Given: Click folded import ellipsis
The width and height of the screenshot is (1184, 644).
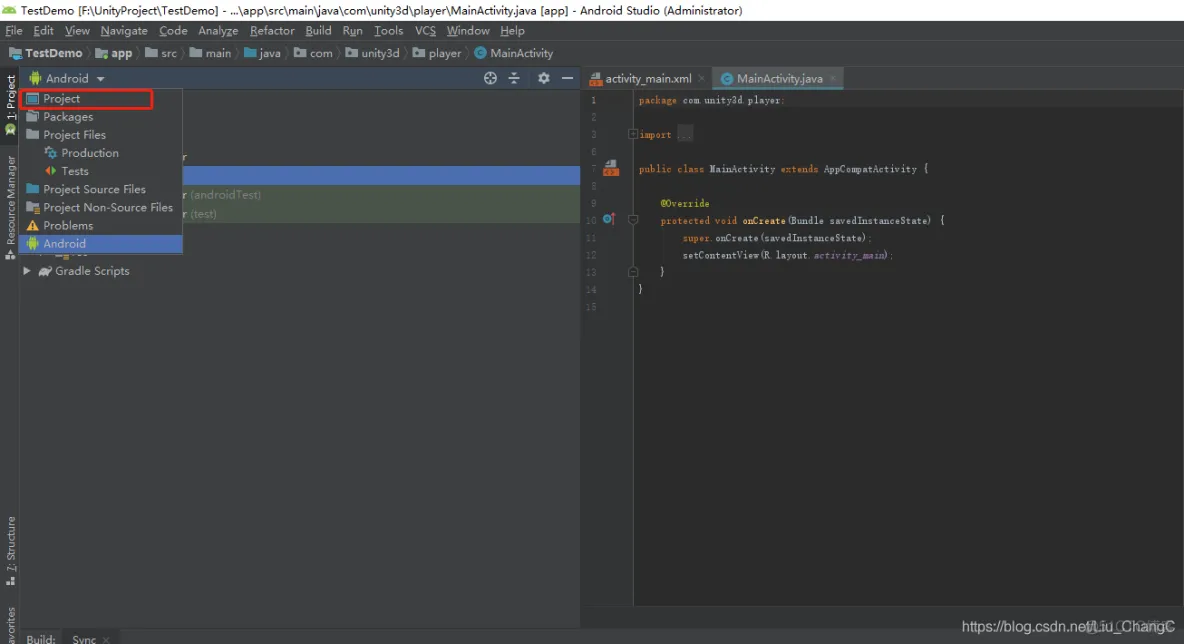Looking at the screenshot, I should click(684, 134).
